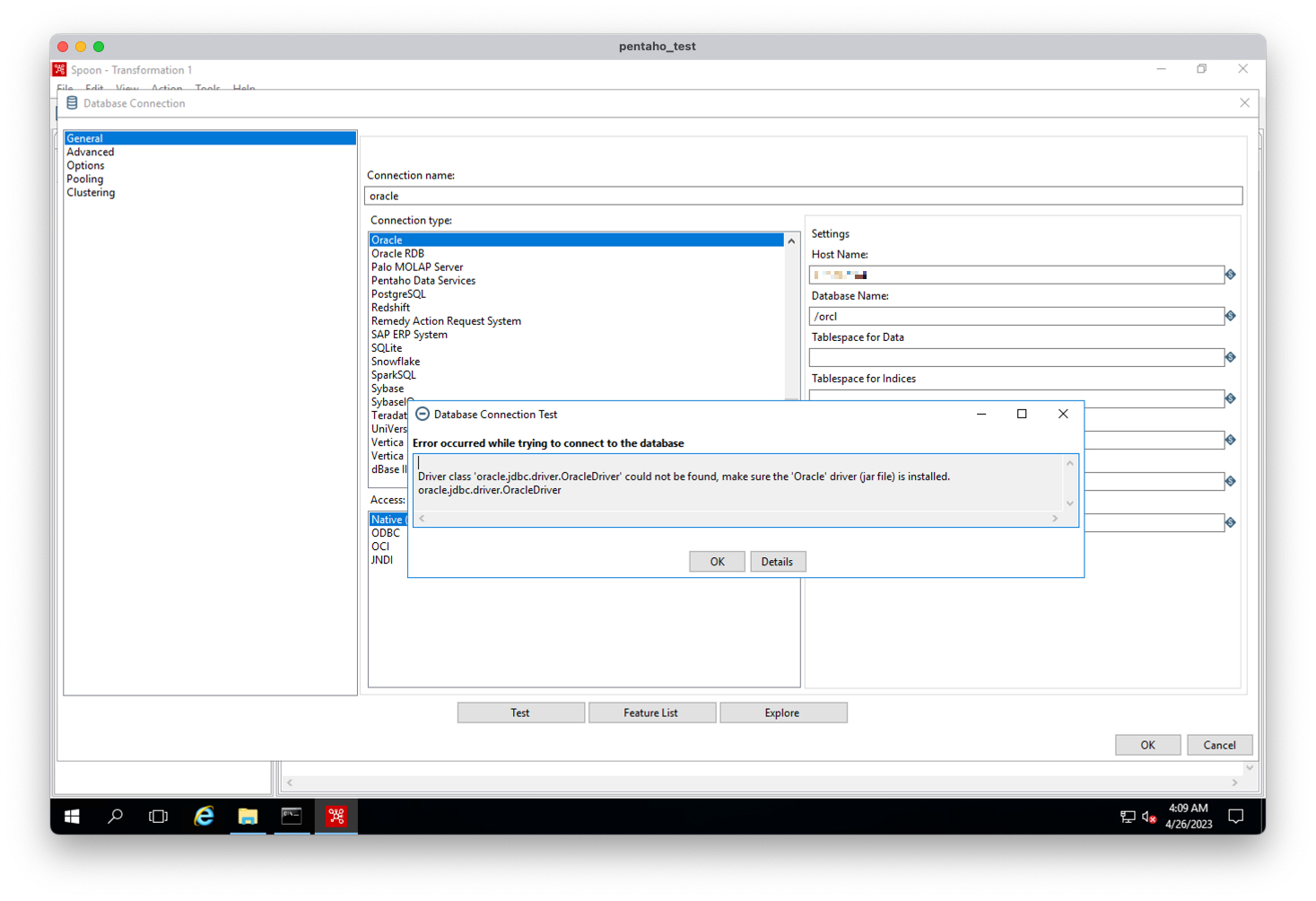Open taskbar search magnifier
The image size is (1316, 901).
tap(116, 816)
